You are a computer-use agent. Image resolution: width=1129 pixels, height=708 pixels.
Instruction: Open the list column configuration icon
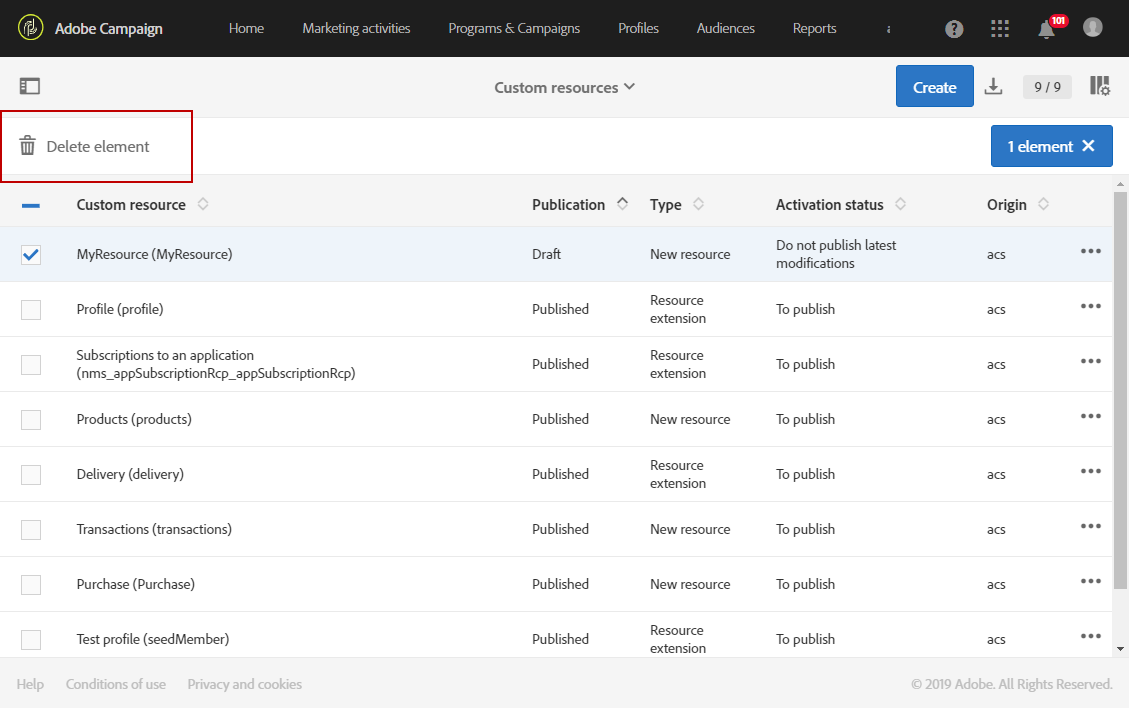tap(1100, 87)
